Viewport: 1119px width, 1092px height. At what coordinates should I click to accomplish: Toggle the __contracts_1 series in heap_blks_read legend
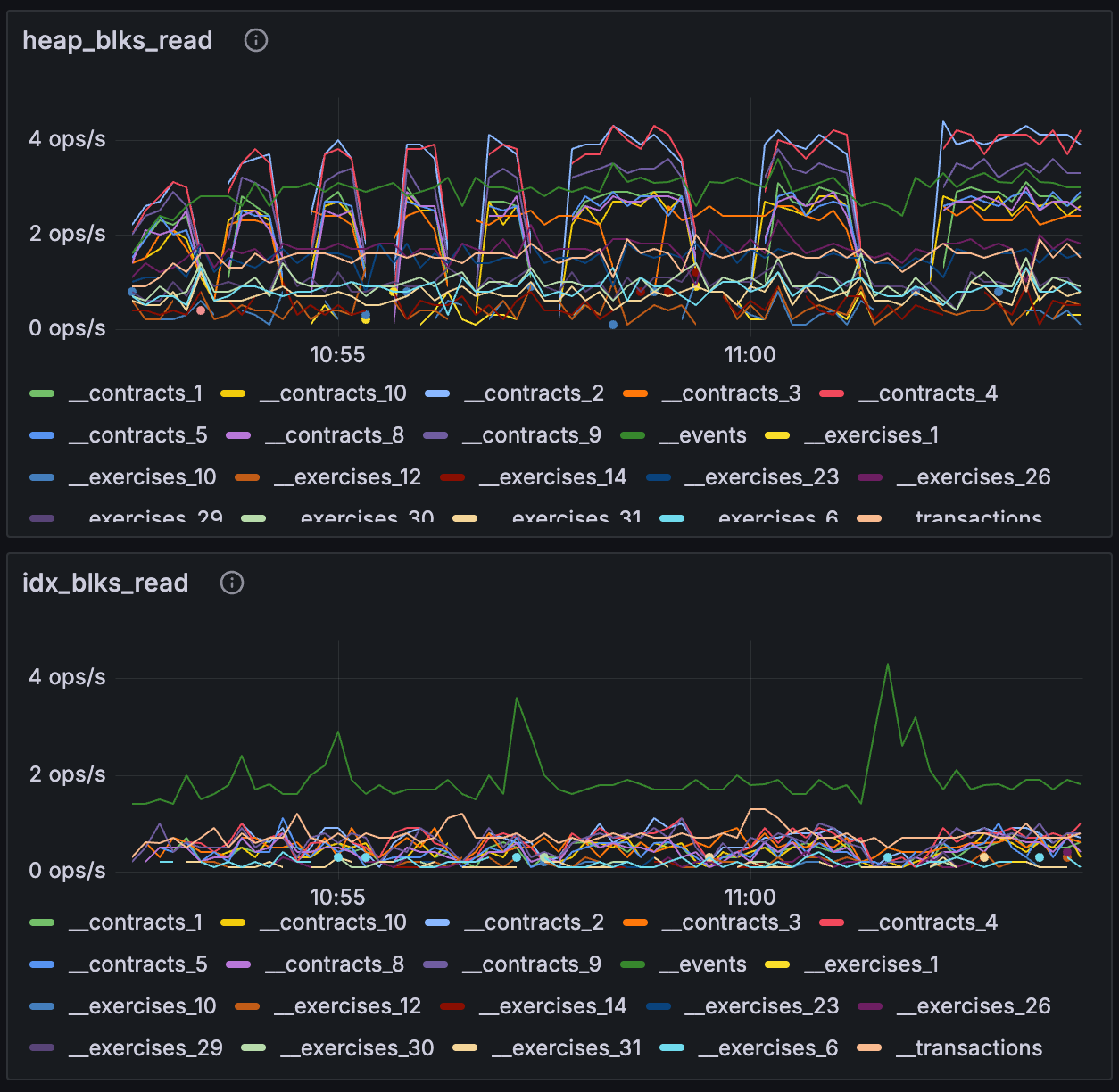pos(136,393)
